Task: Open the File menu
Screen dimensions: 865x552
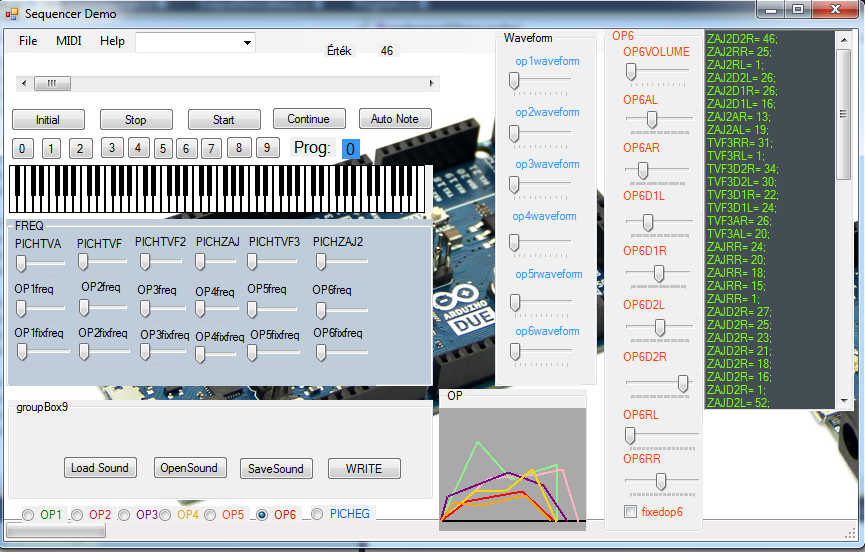Action: pos(28,41)
